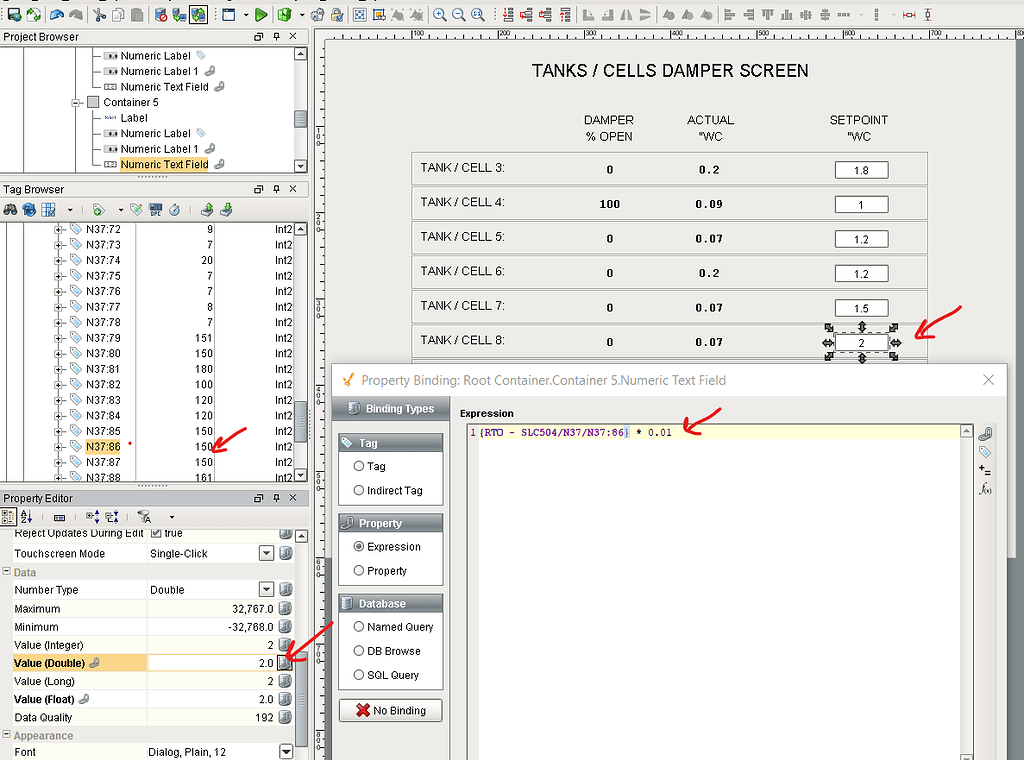The height and width of the screenshot is (760, 1024).
Task: Open operators via the += icon
Action: point(984,470)
